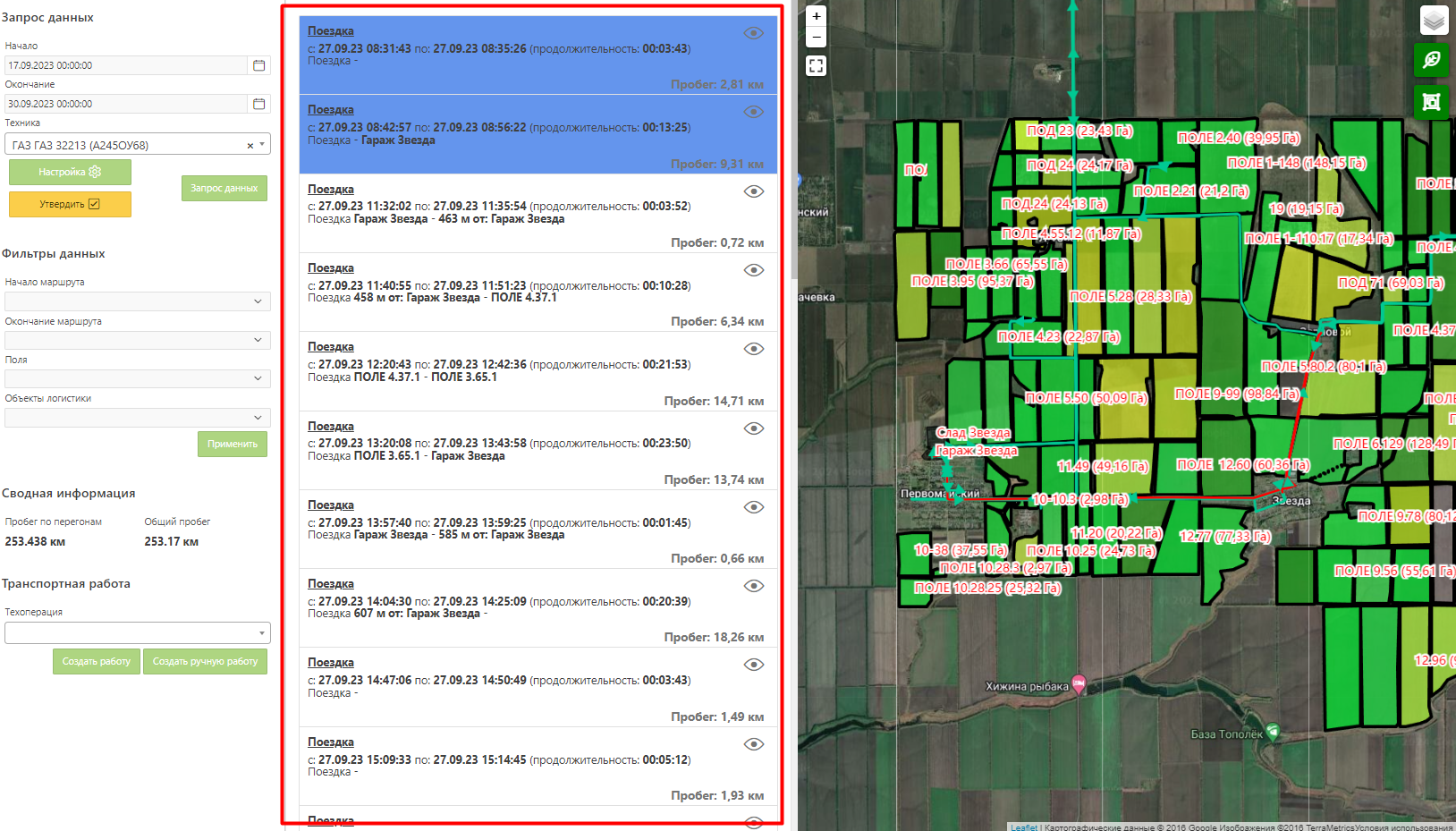Image resolution: width=1456 pixels, height=831 pixels.
Task: Click the green satellite tracking map button
Action: point(1431,60)
